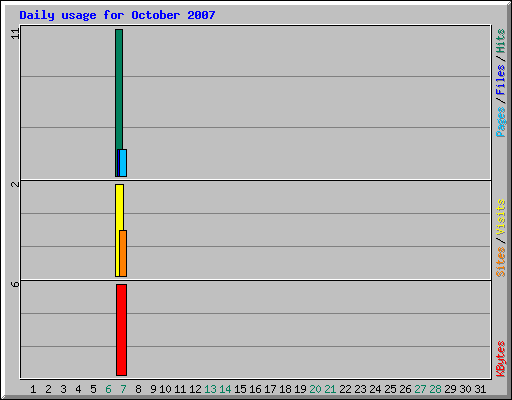Click day 8 on the x-axis
512x400 pixels.
[138, 389]
